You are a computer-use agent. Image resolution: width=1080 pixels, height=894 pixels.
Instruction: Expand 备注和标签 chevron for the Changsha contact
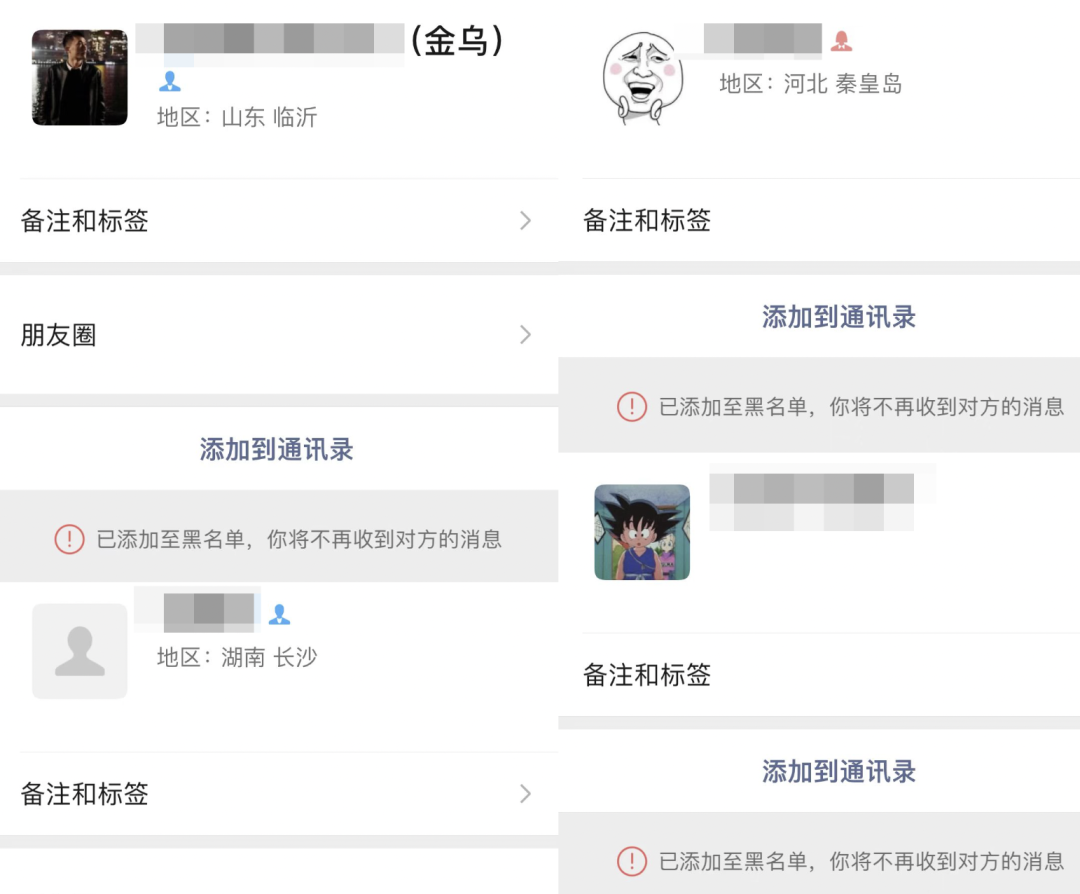point(526,793)
